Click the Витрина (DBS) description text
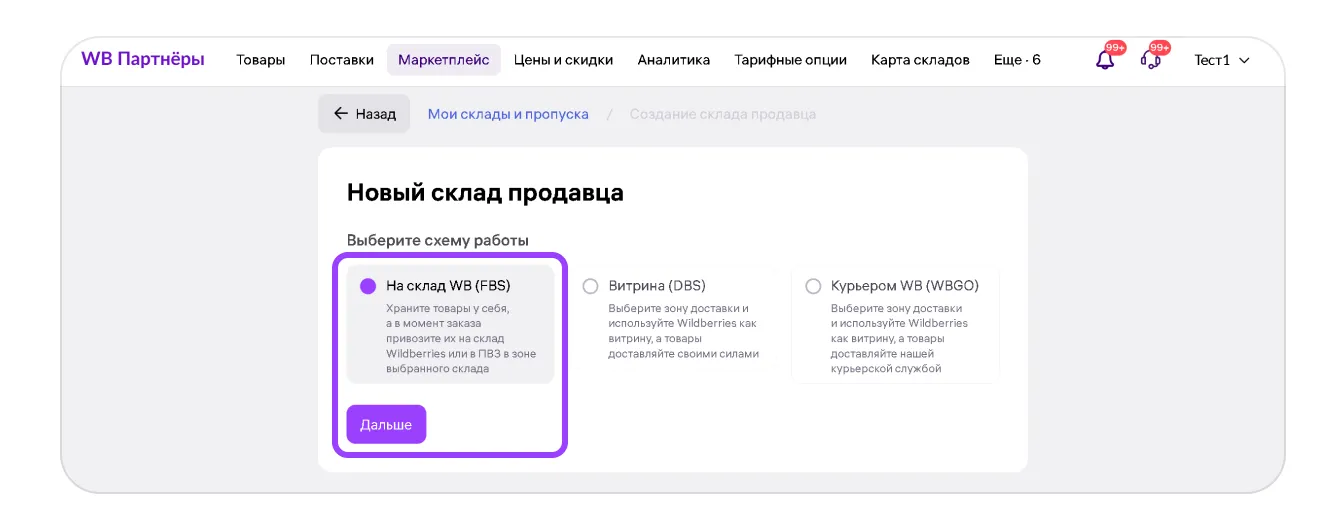Viewport: 1344px width, 530px height. [683, 331]
